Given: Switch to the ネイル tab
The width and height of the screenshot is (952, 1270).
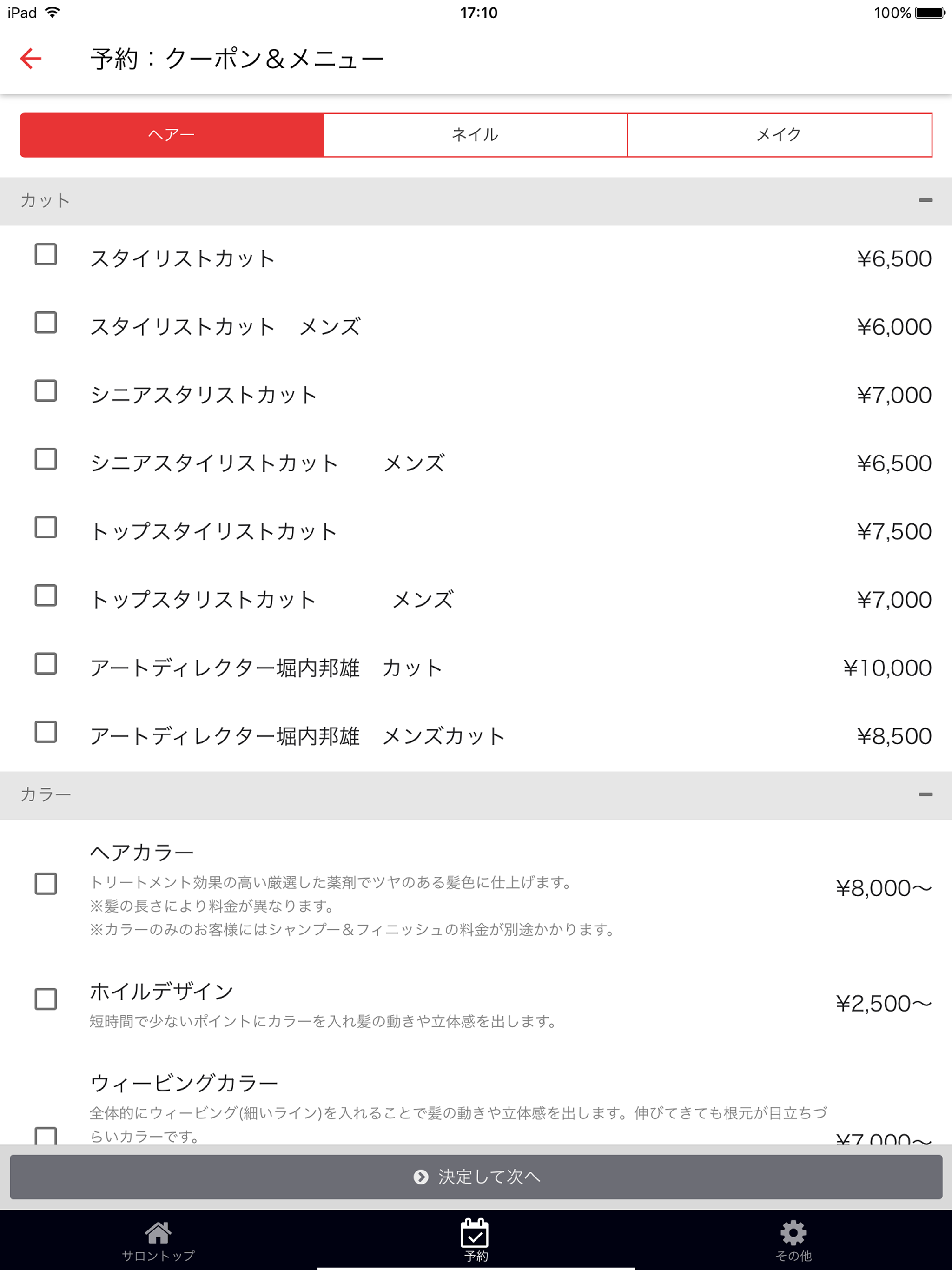Looking at the screenshot, I should (476, 135).
